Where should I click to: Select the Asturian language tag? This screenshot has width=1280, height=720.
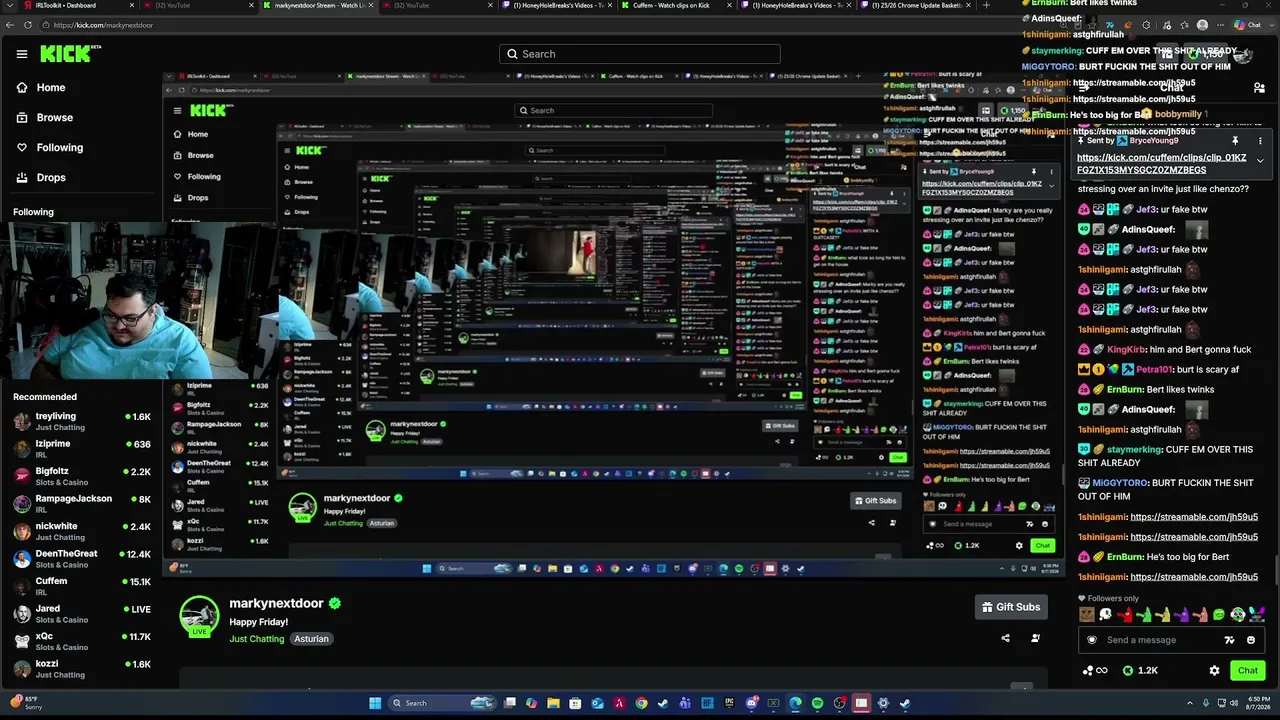click(x=311, y=639)
